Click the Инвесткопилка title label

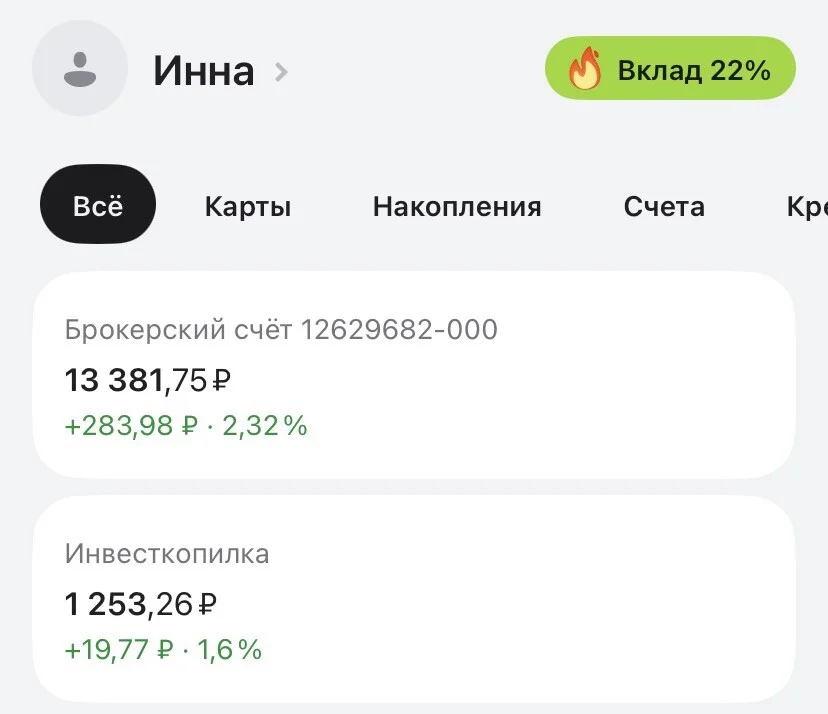click(167, 554)
